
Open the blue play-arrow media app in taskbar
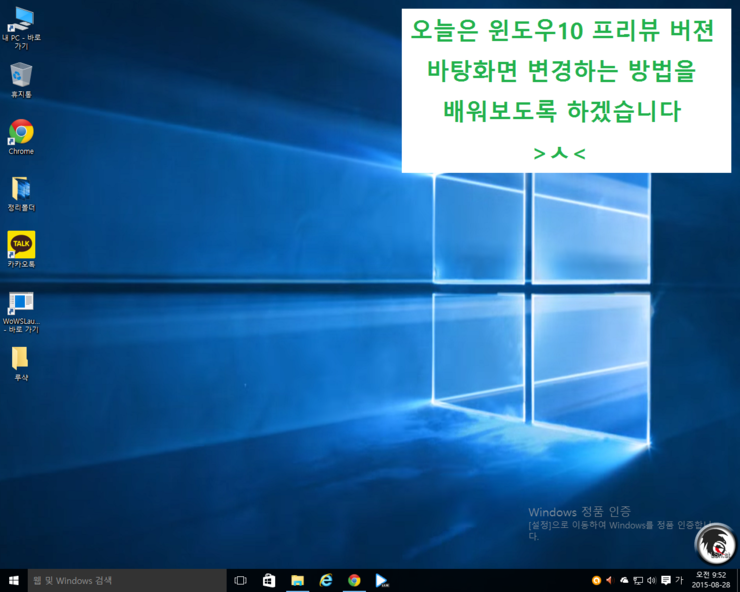click(x=382, y=580)
